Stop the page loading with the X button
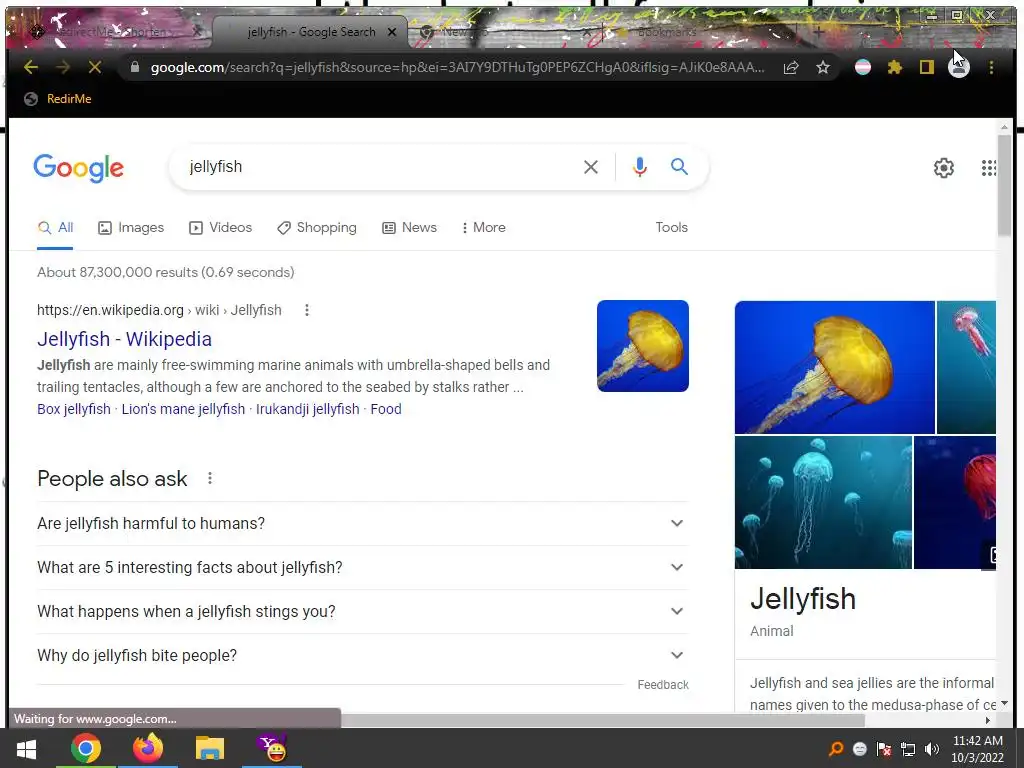1024x768 pixels. [95, 67]
